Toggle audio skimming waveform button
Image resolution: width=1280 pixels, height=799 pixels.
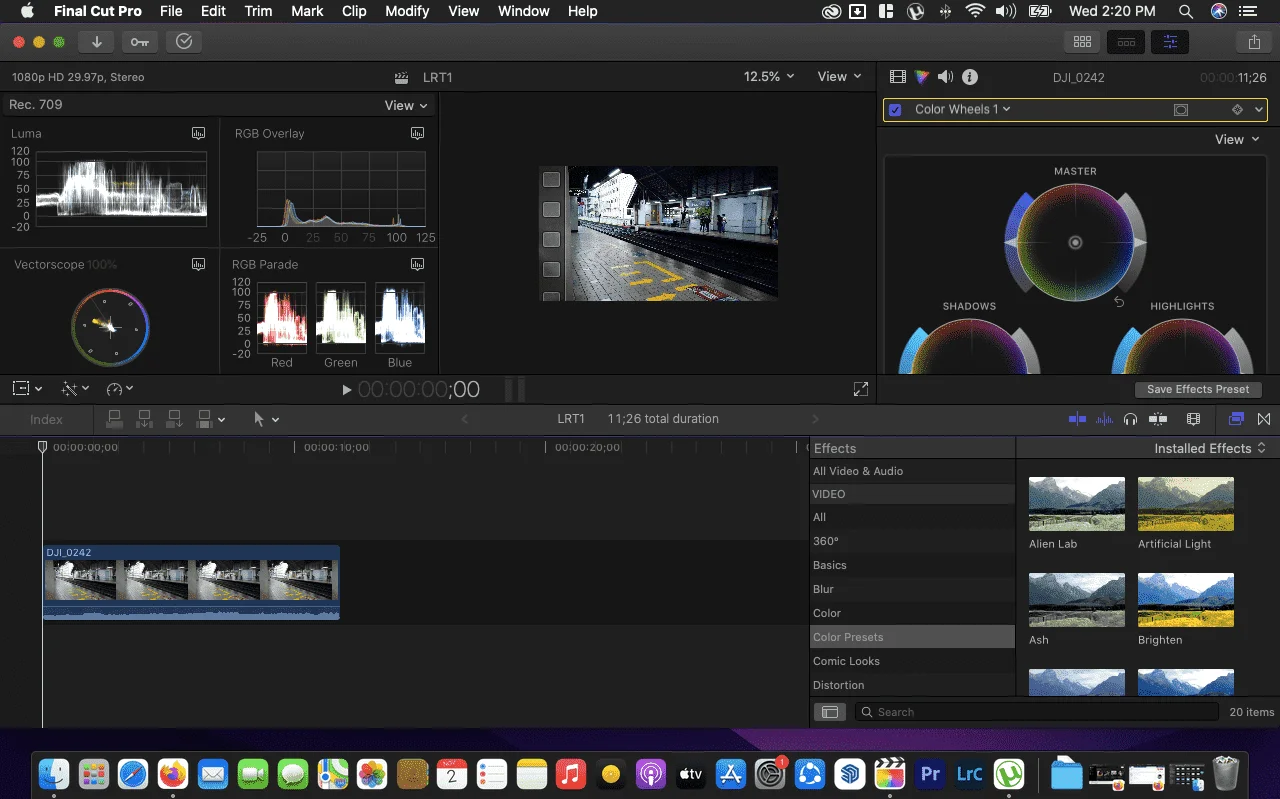click(1104, 419)
